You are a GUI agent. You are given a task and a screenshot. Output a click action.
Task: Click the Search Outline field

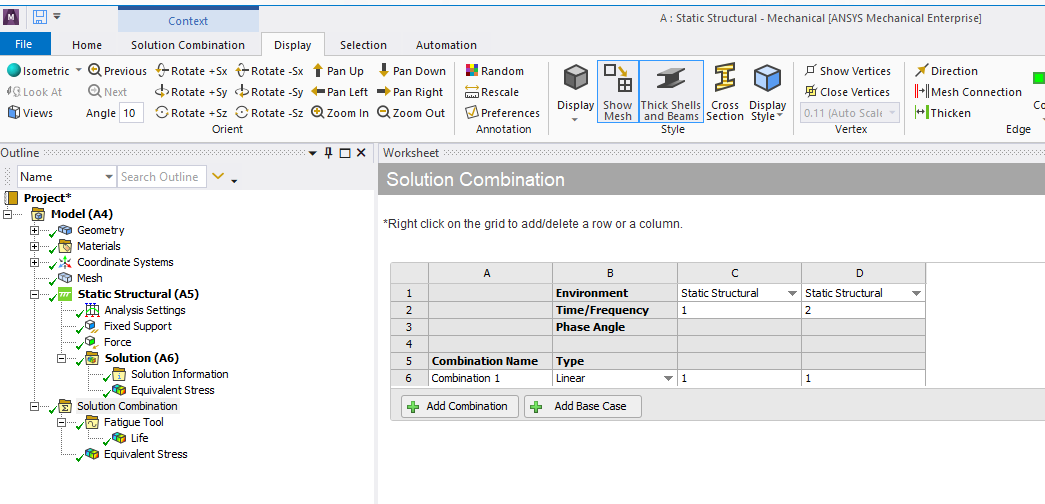161,177
